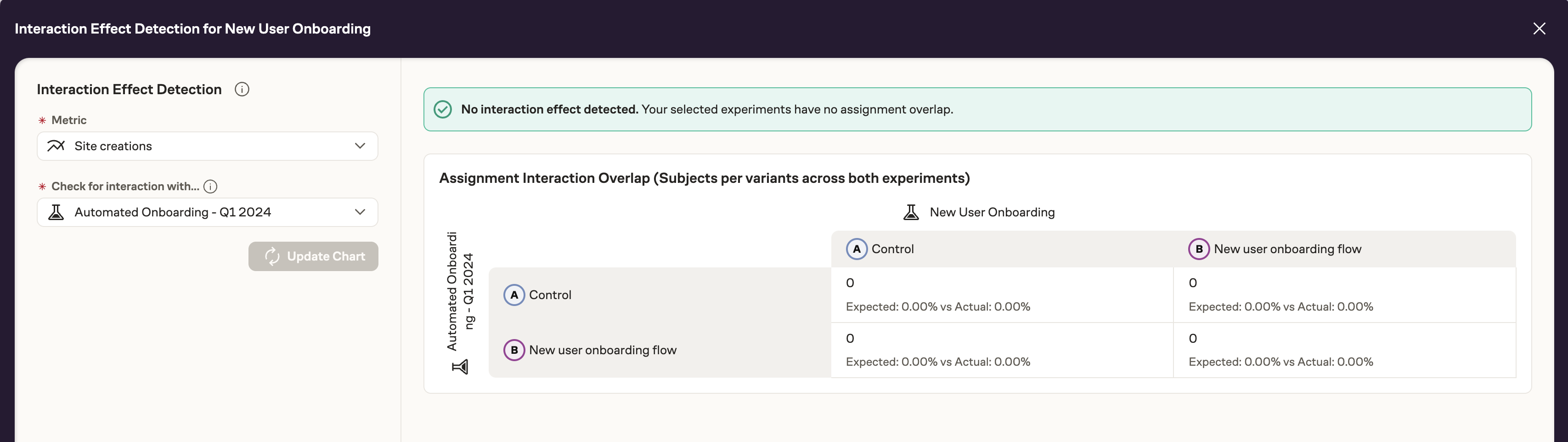The width and height of the screenshot is (1568, 442).
Task: Click the vertical Automated Onboarding axis label
Action: click(x=460, y=291)
